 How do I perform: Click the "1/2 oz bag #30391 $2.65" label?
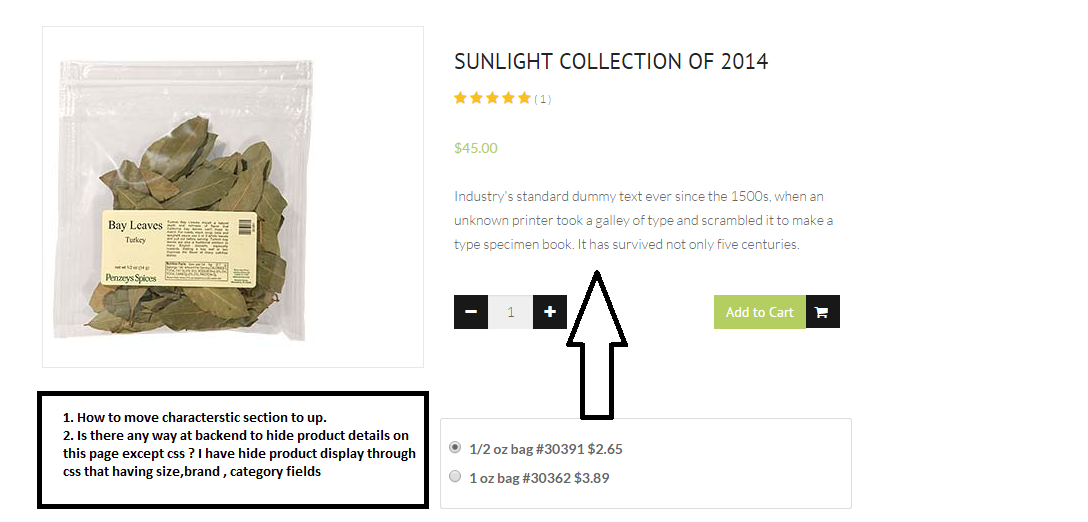tap(545, 449)
